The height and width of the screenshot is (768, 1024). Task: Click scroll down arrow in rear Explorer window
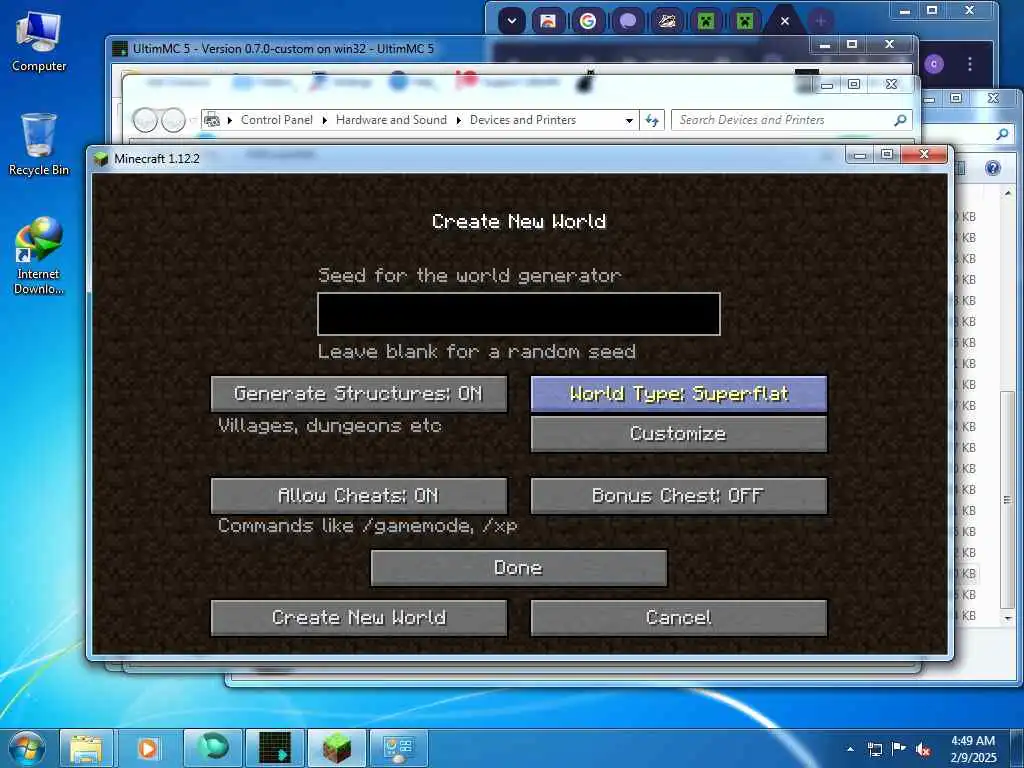(x=1008, y=618)
